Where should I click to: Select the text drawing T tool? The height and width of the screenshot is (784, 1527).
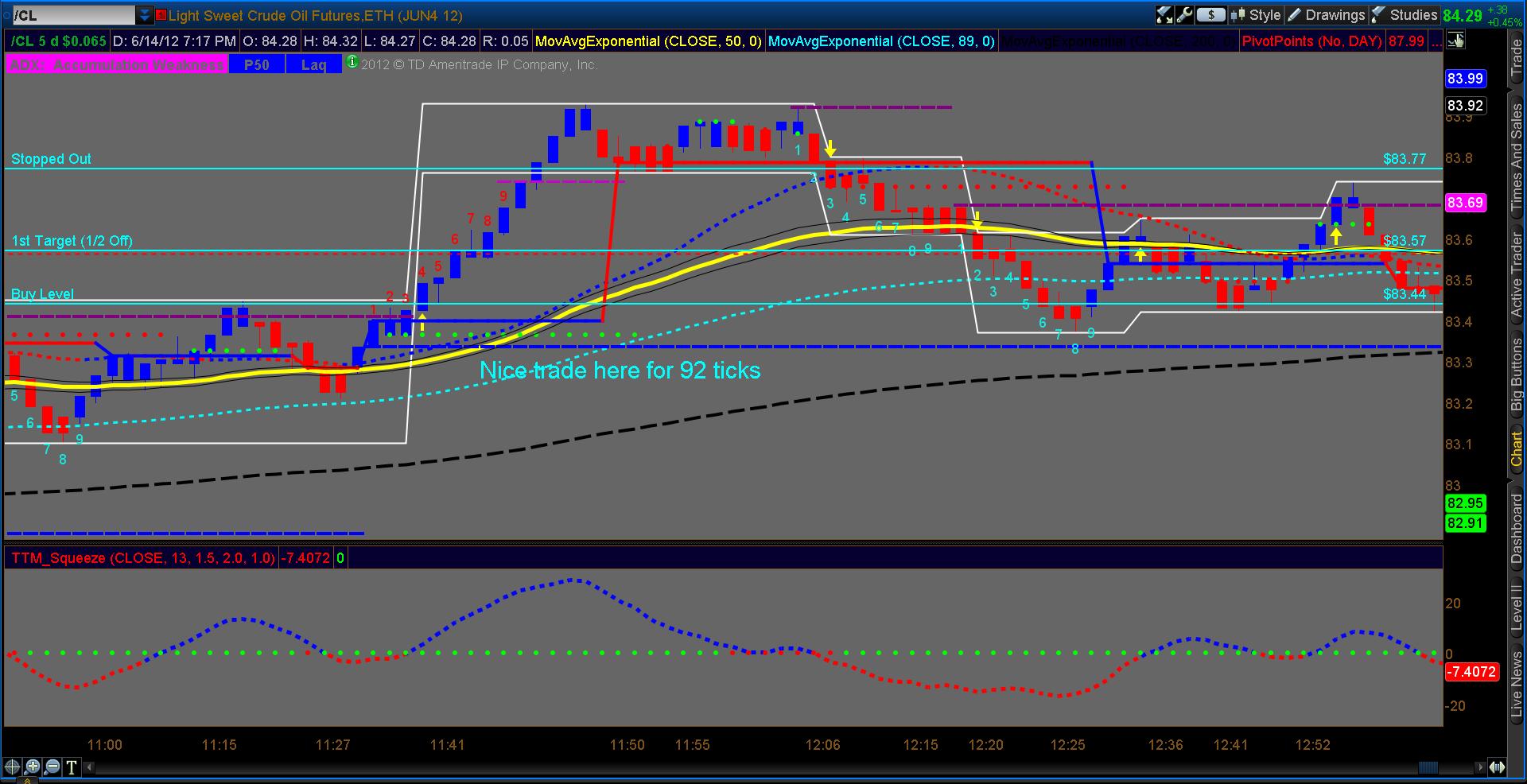[72, 767]
